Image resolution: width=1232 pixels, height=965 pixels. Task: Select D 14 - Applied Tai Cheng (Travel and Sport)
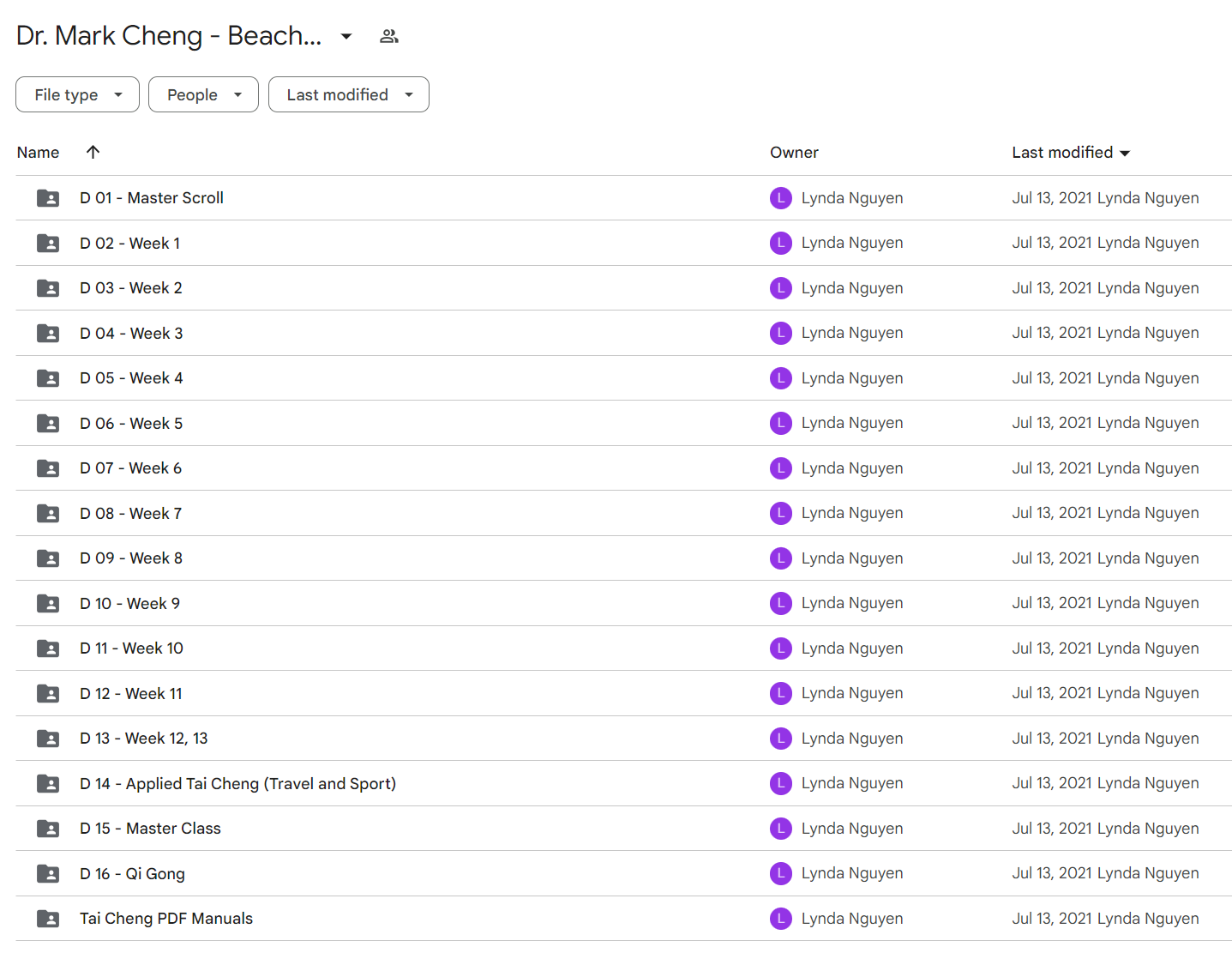tap(238, 784)
